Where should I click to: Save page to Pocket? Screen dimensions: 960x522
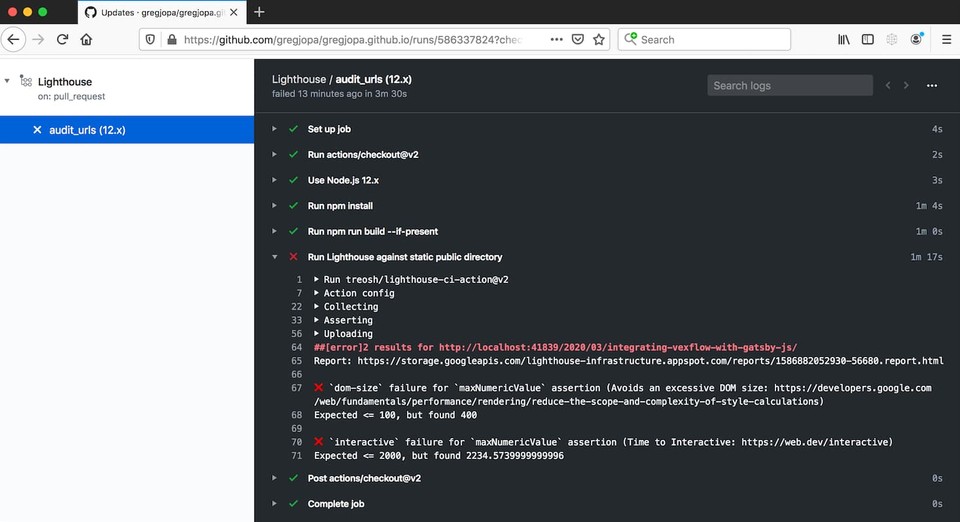click(x=577, y=39)
